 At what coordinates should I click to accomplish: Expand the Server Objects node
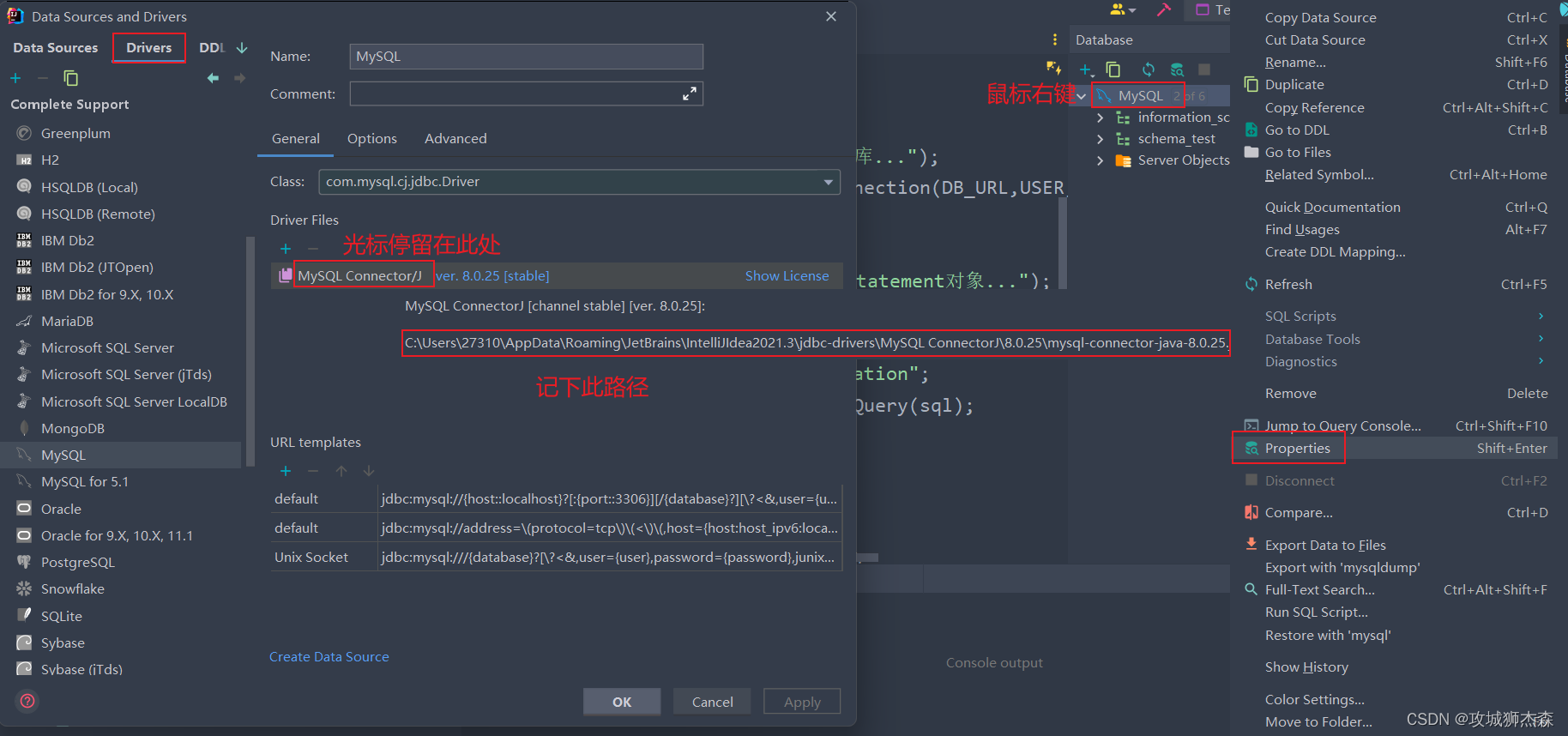(1100, 160)
